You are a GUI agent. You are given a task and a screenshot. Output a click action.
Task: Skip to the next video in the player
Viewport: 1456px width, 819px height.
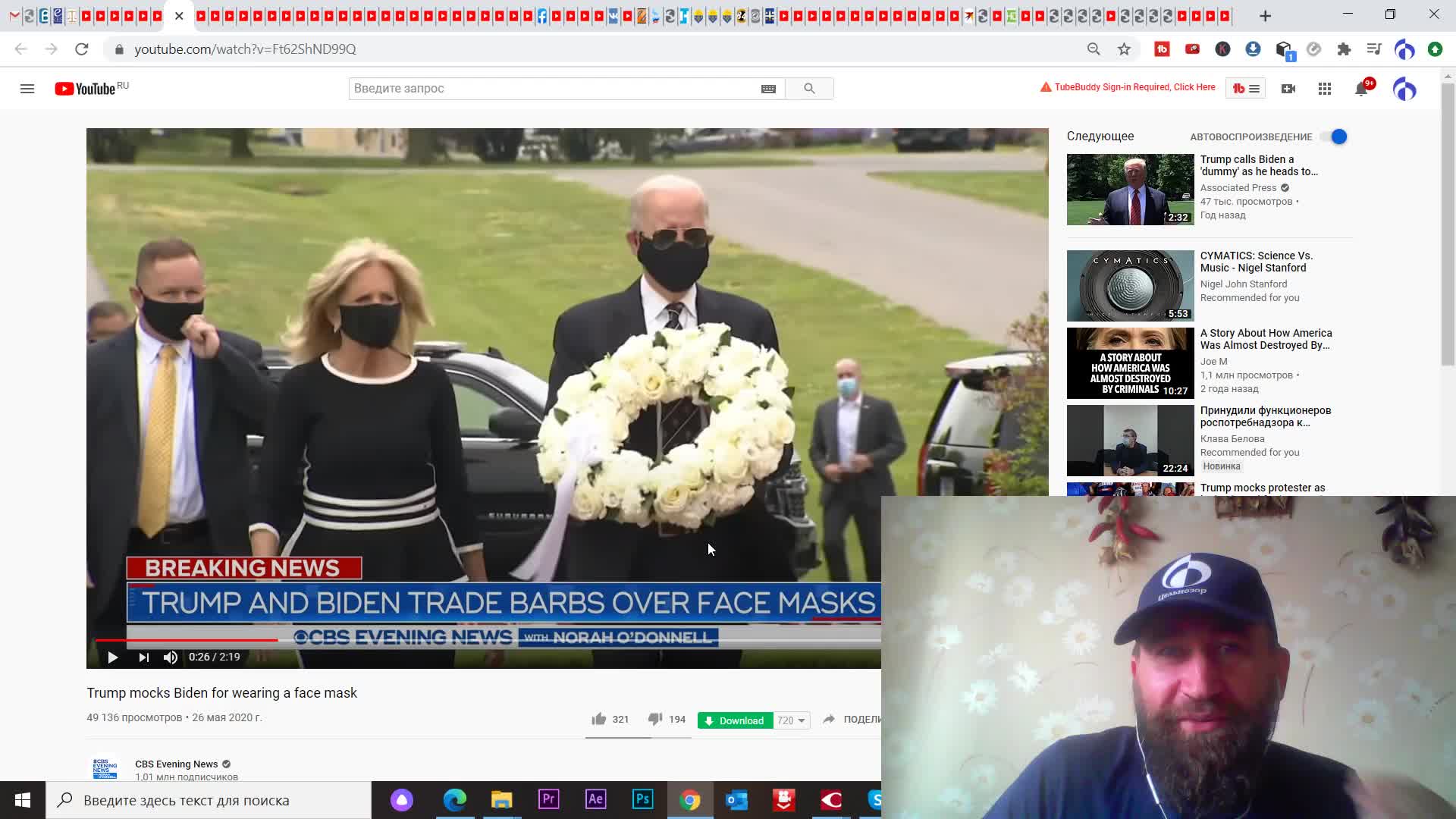pyautogui.click(x=143, y=657)
